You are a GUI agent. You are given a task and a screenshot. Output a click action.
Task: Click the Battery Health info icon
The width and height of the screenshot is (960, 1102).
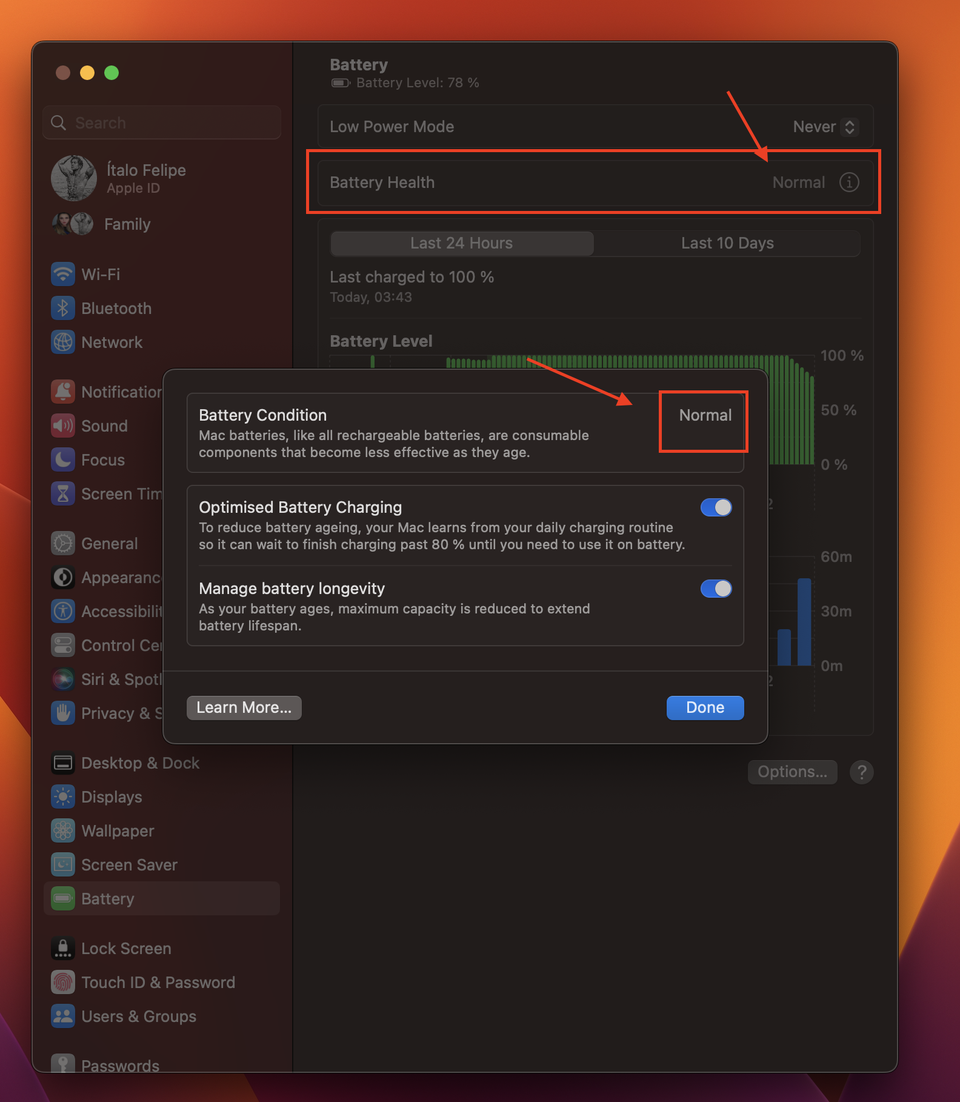tap(849, 182)
